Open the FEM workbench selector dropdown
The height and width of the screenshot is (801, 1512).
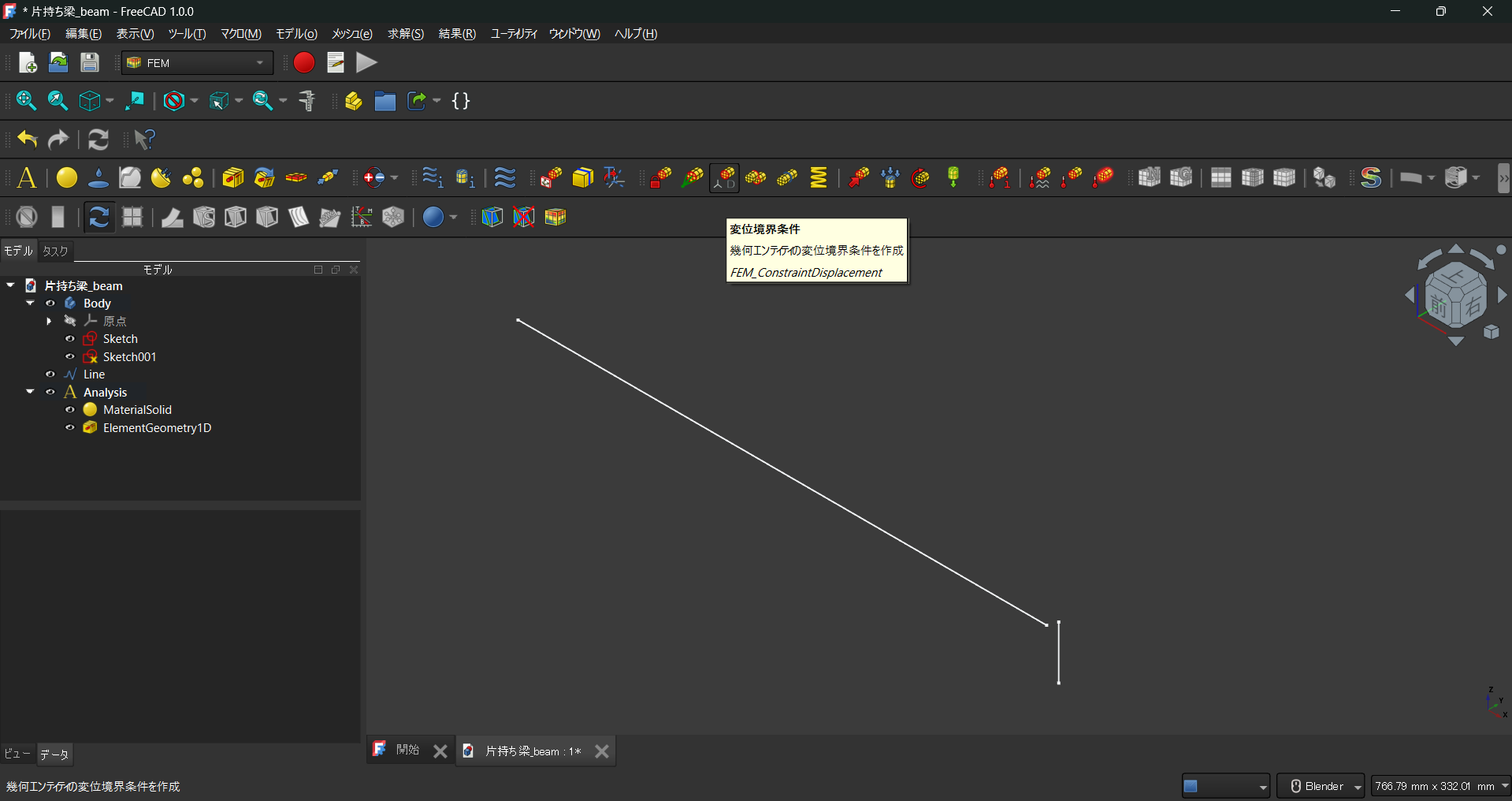click(x=198, y=63)
